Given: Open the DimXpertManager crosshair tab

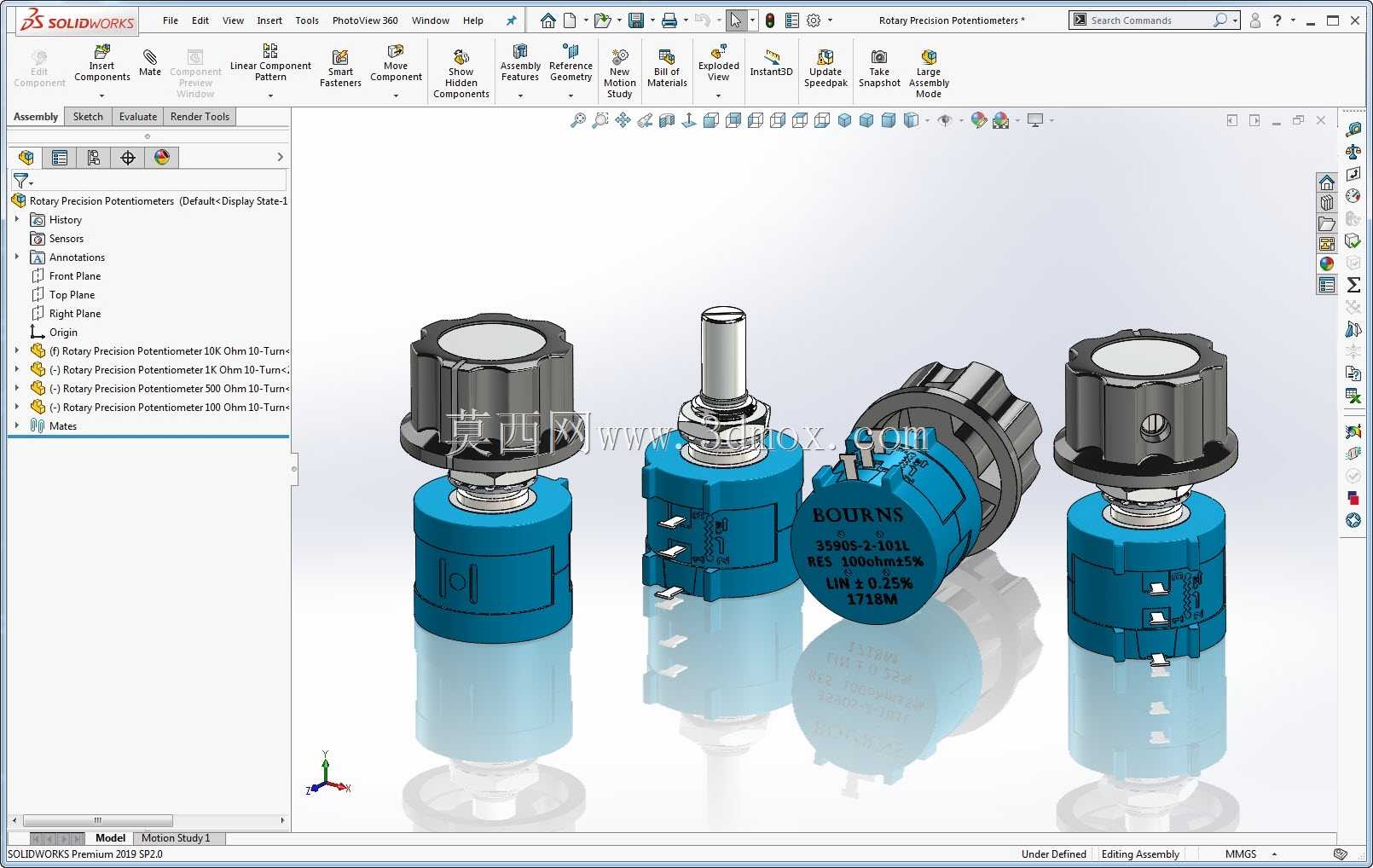Looking at the screenshot, I should click(x=127, y=157).
